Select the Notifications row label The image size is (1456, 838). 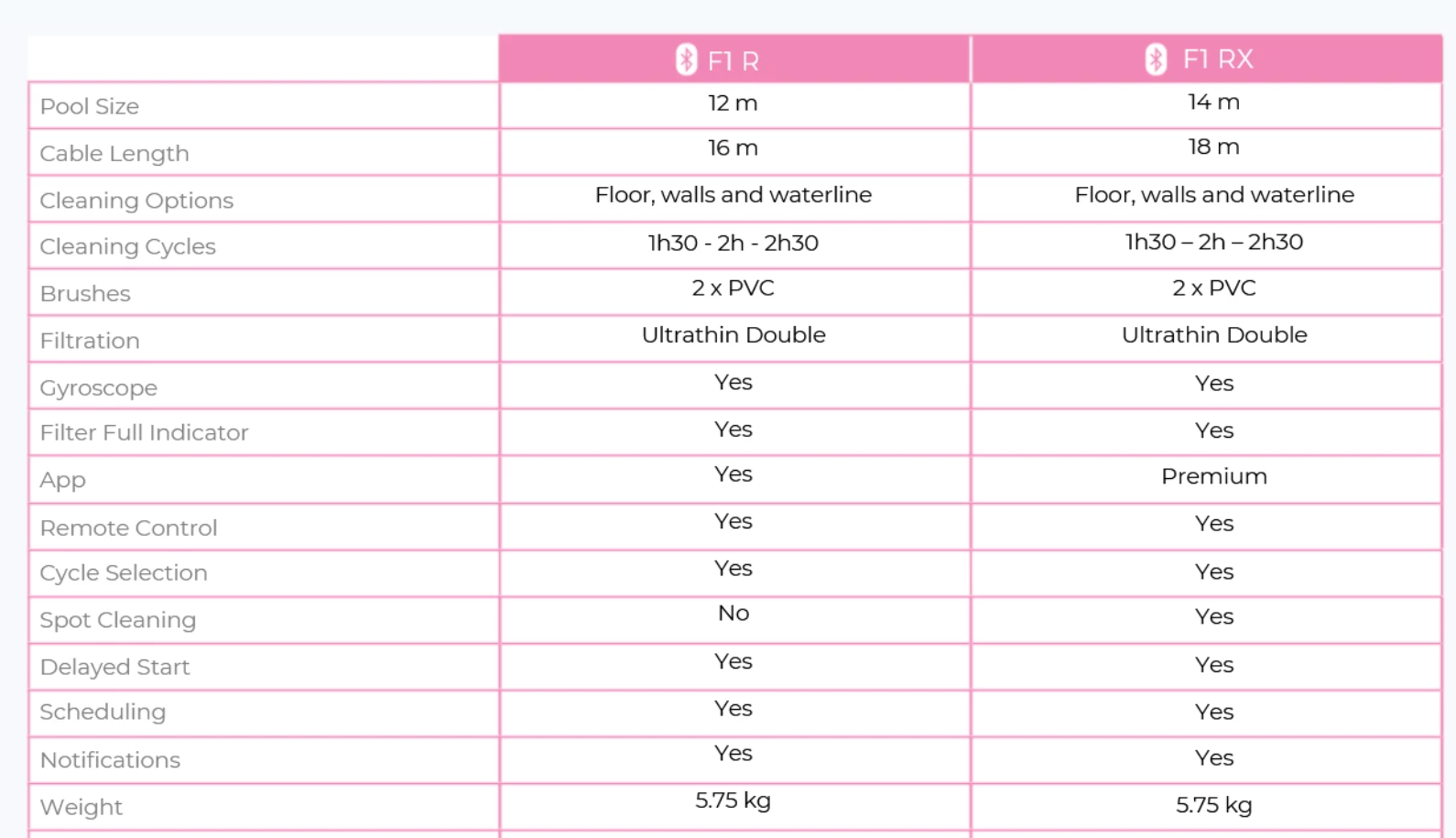point(110,760)
